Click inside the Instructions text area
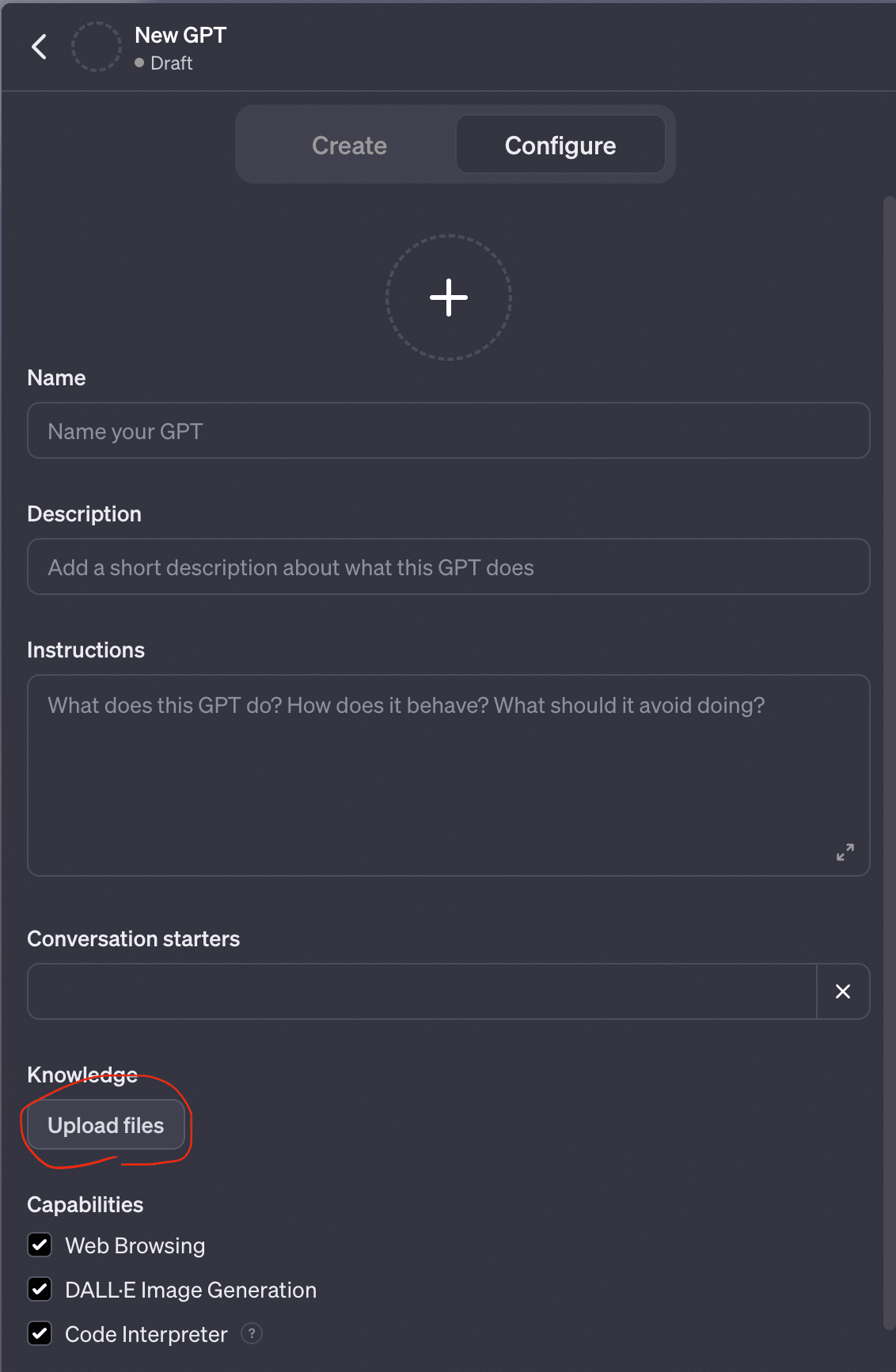This screenshot has width=896, height=1372. point(448,760)
